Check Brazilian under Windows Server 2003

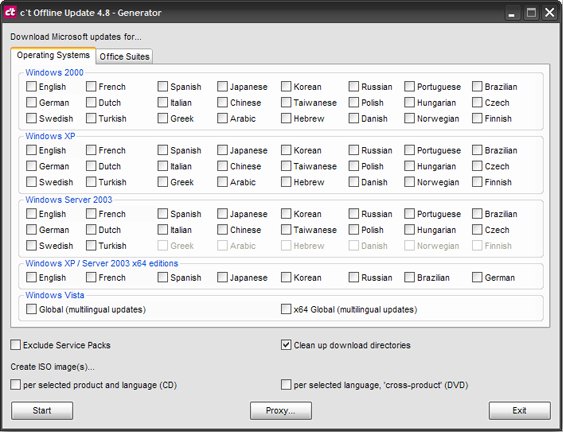tap(477, 214)
